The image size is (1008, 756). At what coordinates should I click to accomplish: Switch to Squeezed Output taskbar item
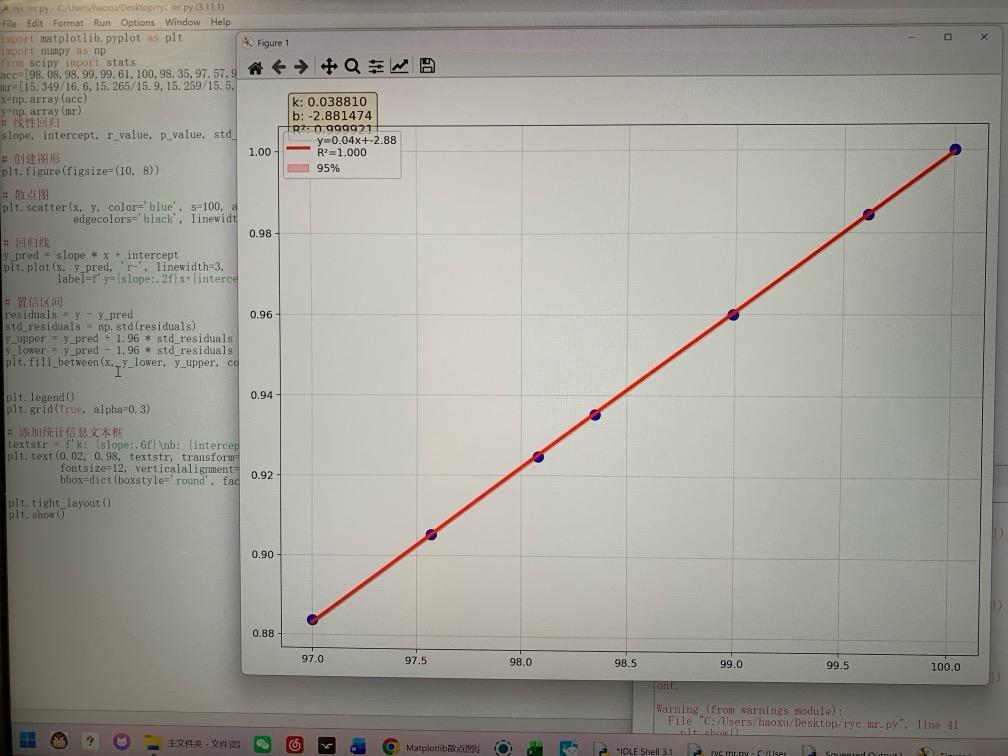pyautogui.click(x=852, y=752)
